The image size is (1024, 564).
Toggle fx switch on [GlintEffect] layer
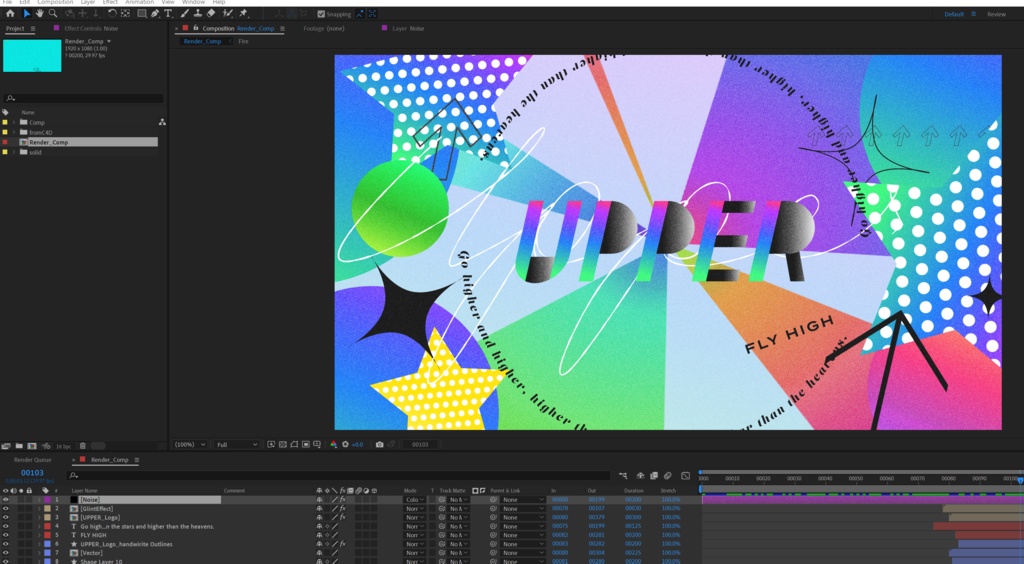click(x=342, y=509)
